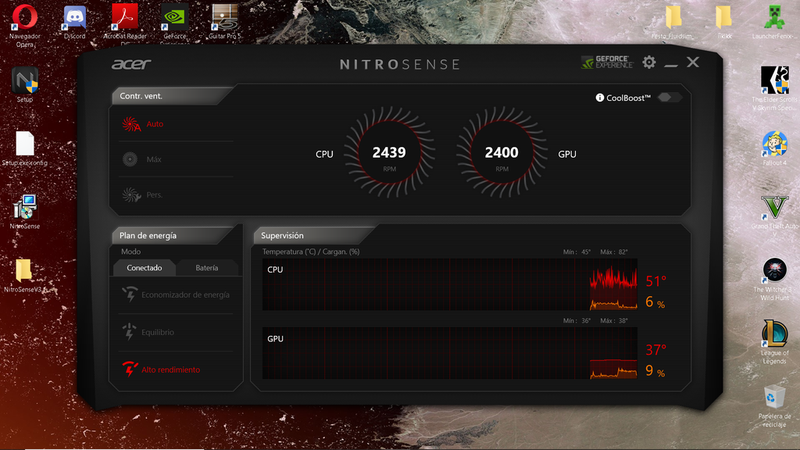Open Discord desktop shortcut
Screen dimensions: 800x450
pyautogui.click(x=74, y=22)
